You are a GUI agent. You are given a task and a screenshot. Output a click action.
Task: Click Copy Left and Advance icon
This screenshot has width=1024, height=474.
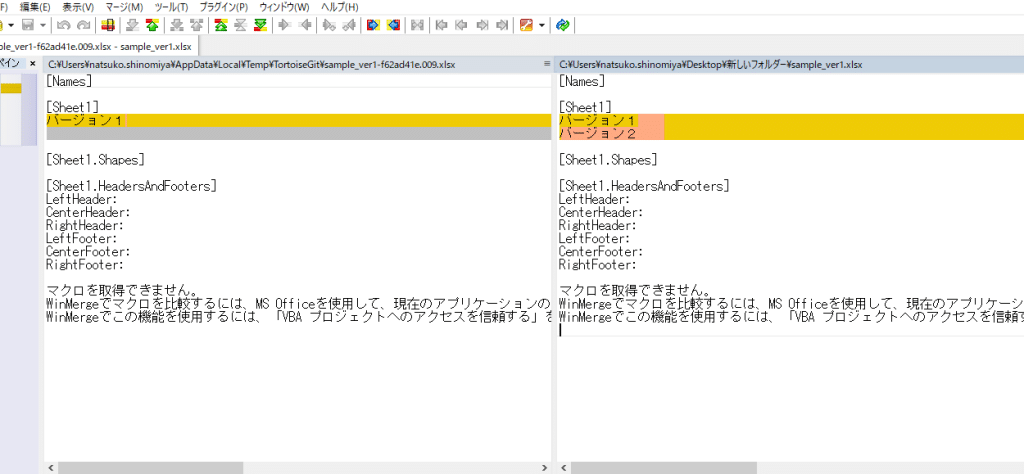[x=349, y=25]
